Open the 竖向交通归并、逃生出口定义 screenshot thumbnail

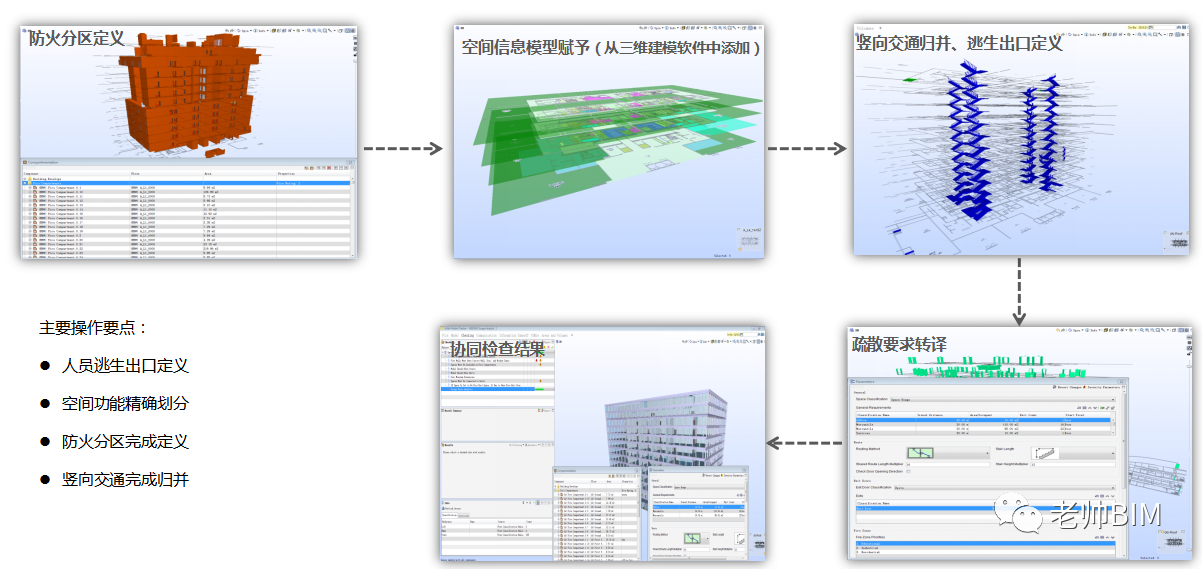[1021, 138]
